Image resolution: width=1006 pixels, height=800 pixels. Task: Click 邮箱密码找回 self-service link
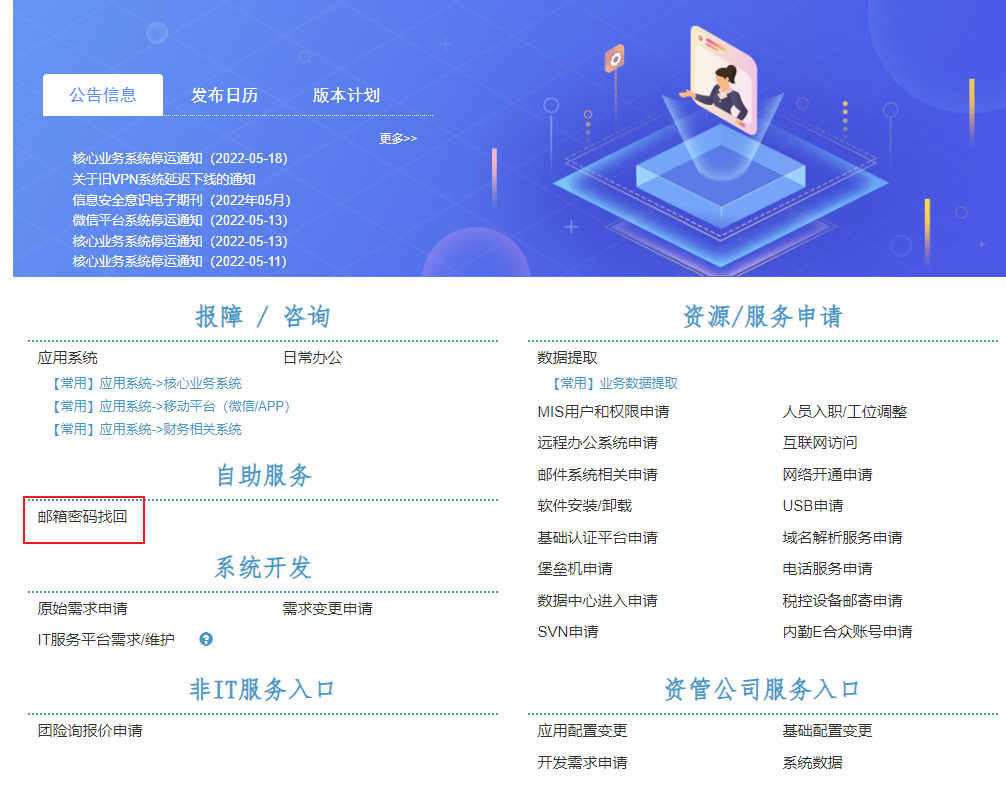tap(83, 517)
